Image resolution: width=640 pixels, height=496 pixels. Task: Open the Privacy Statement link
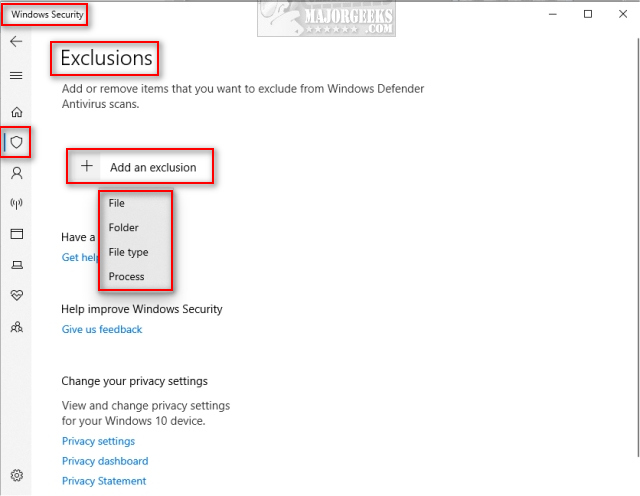pyautogui.click(x=104, y=481)
